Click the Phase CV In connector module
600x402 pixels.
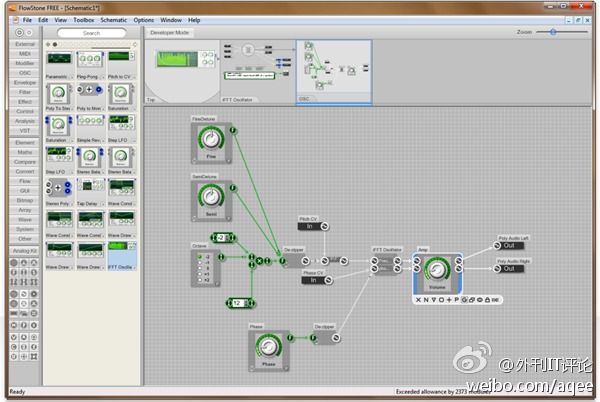click(317, 280)
